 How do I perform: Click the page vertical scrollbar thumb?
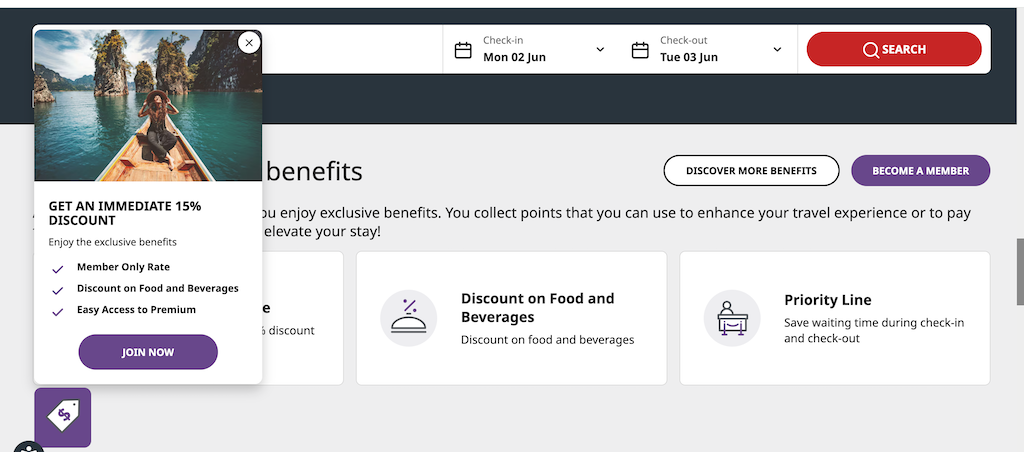pyautogui.click(x=1019, y=272)
